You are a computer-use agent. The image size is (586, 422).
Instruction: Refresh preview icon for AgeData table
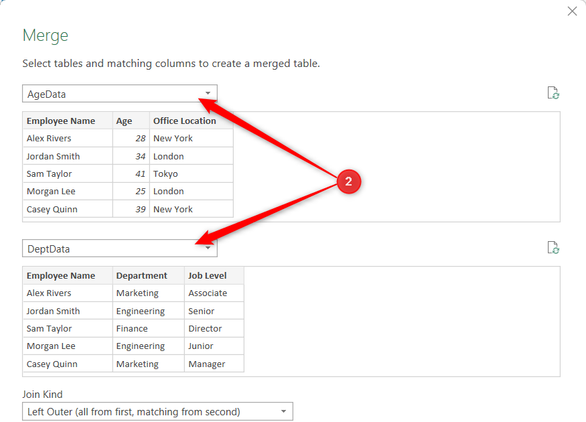[x=553, y=93]
